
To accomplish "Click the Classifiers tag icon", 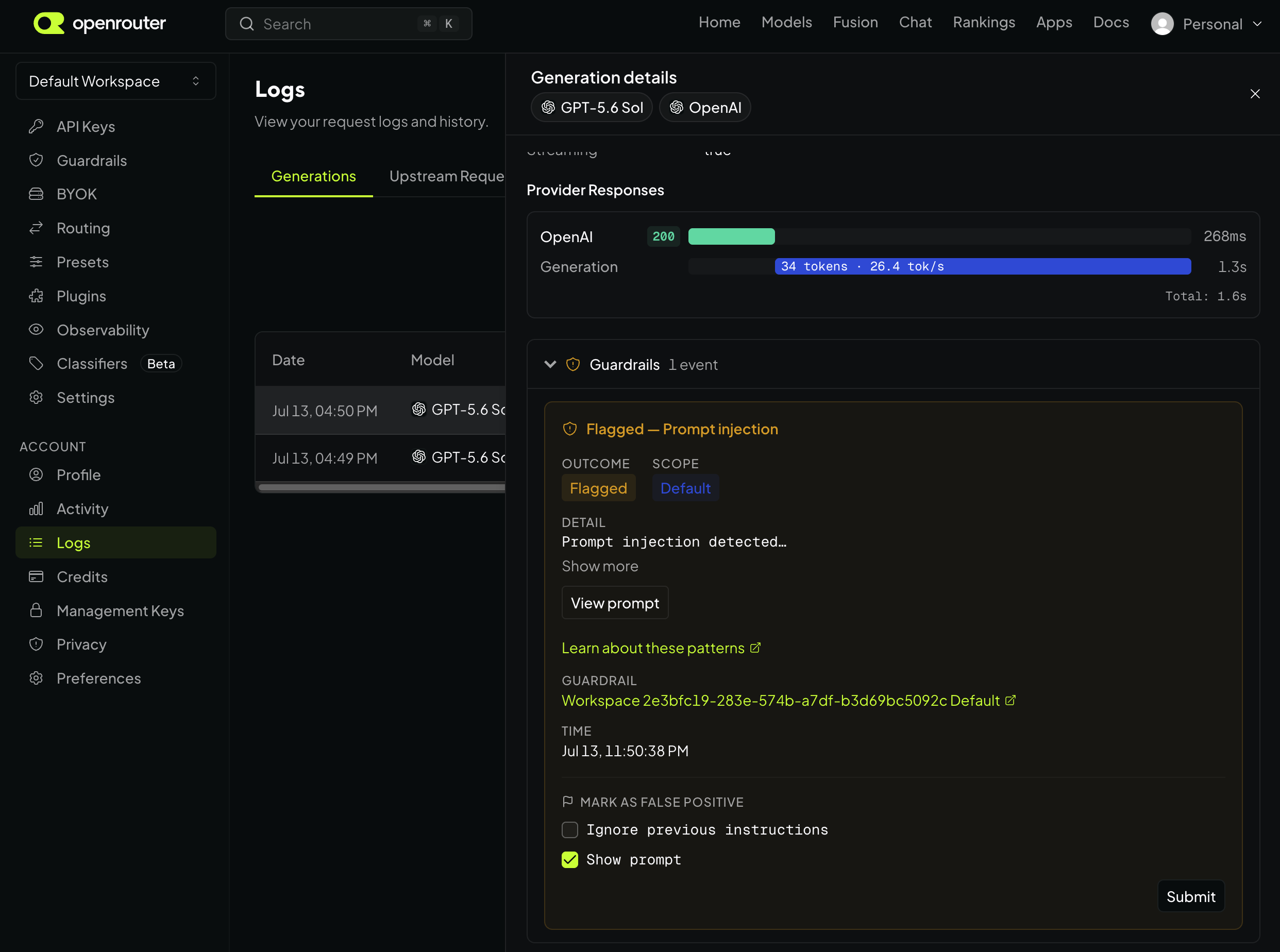I will coord(36,364).
